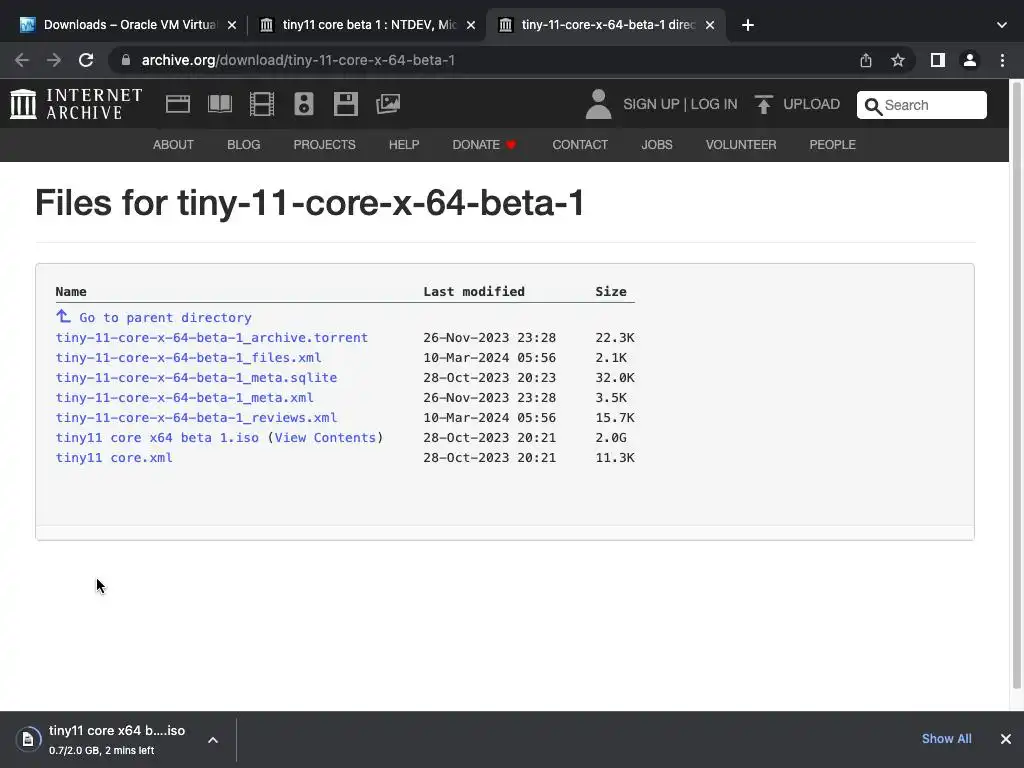1024x768 pixels.
Task: Click View Contents link for the ISO
Action: (325, 438)
